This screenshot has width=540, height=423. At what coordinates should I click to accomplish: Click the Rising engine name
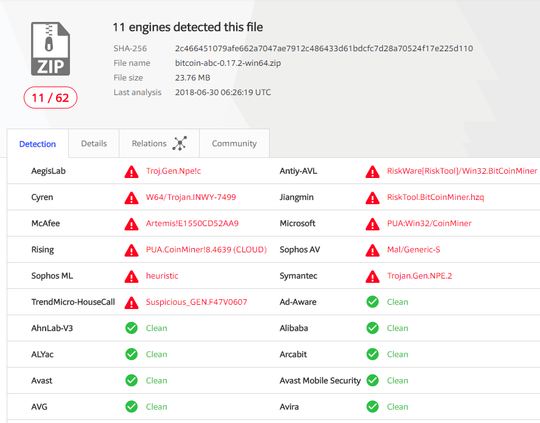click(42, 249)
